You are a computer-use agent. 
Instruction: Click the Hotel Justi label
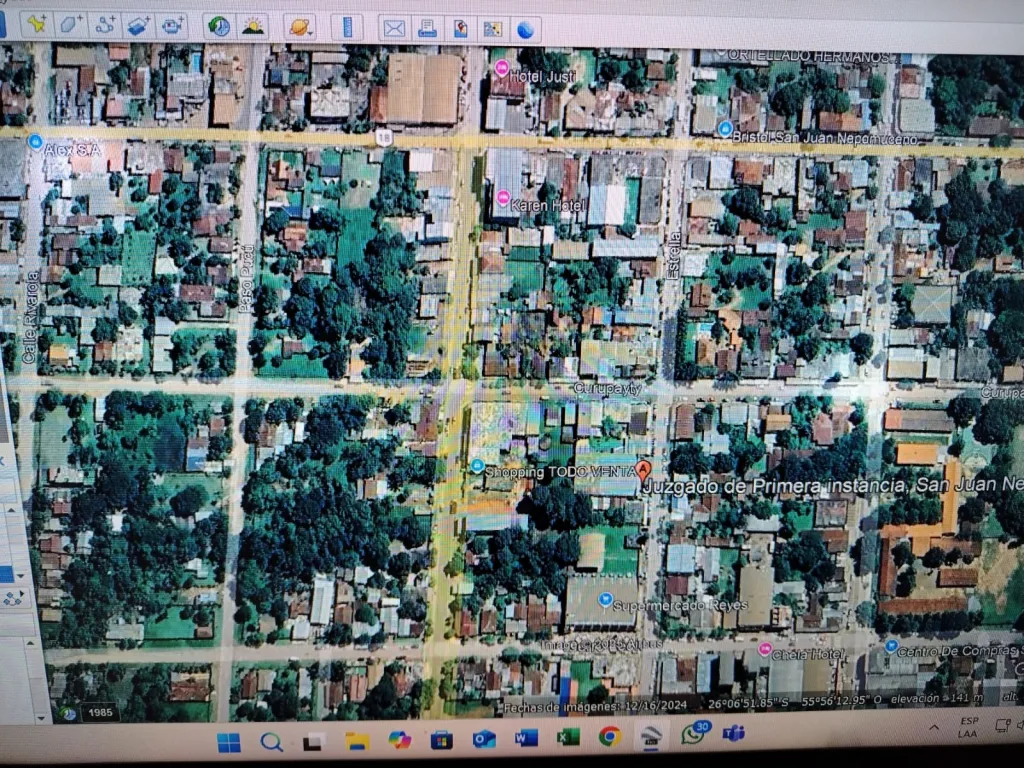[543, 76]
